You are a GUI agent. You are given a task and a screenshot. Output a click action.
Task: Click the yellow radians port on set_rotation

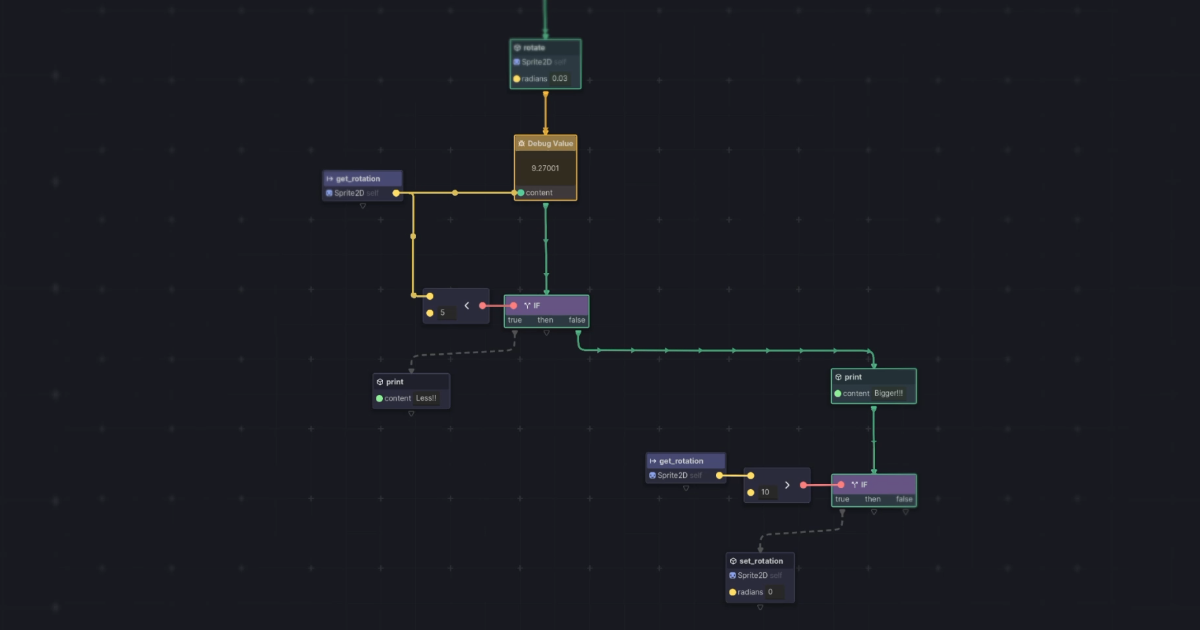pyautogui.click(x=733, y=592)
